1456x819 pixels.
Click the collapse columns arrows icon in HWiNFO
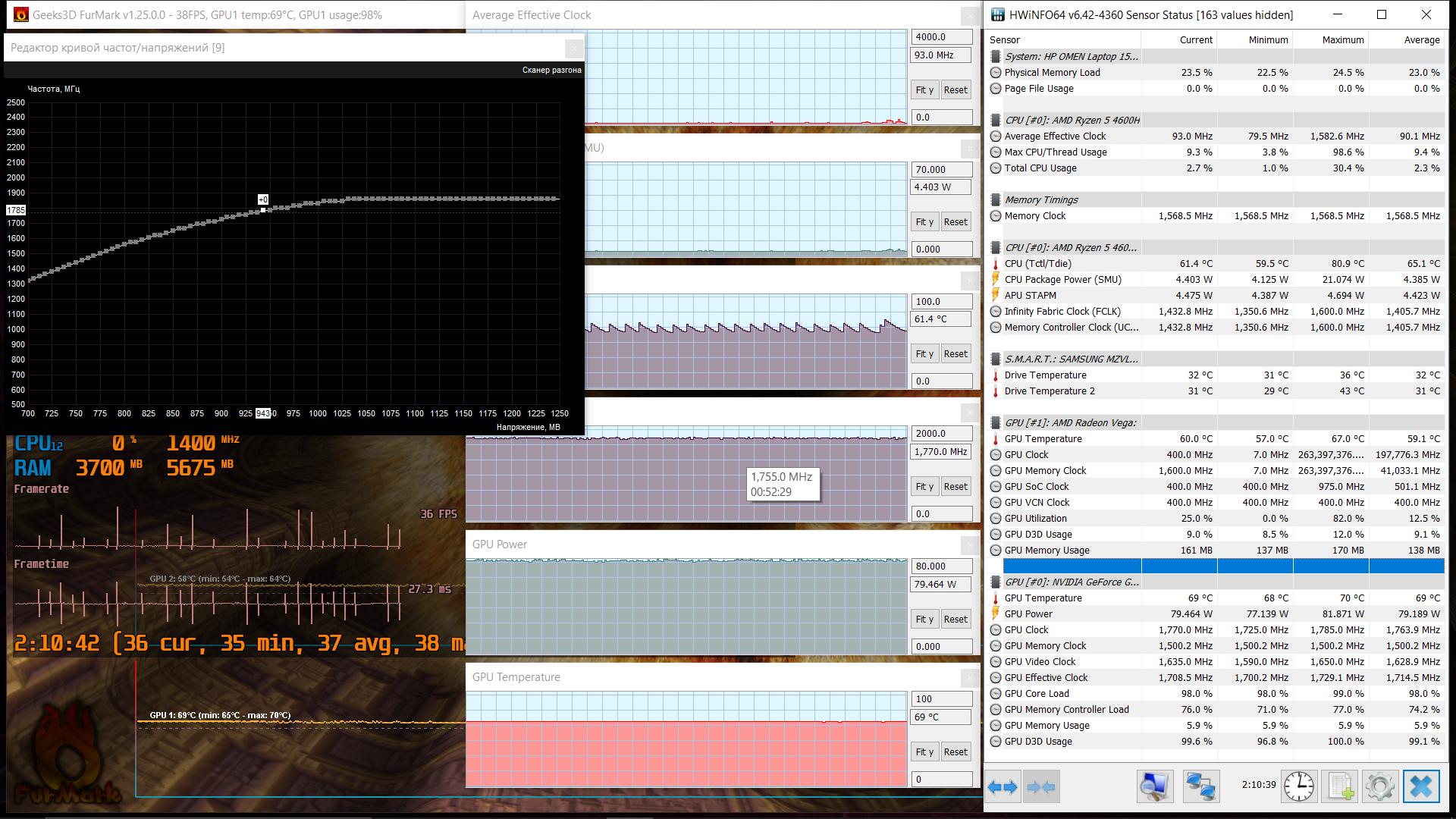(x=1041, y=787)
